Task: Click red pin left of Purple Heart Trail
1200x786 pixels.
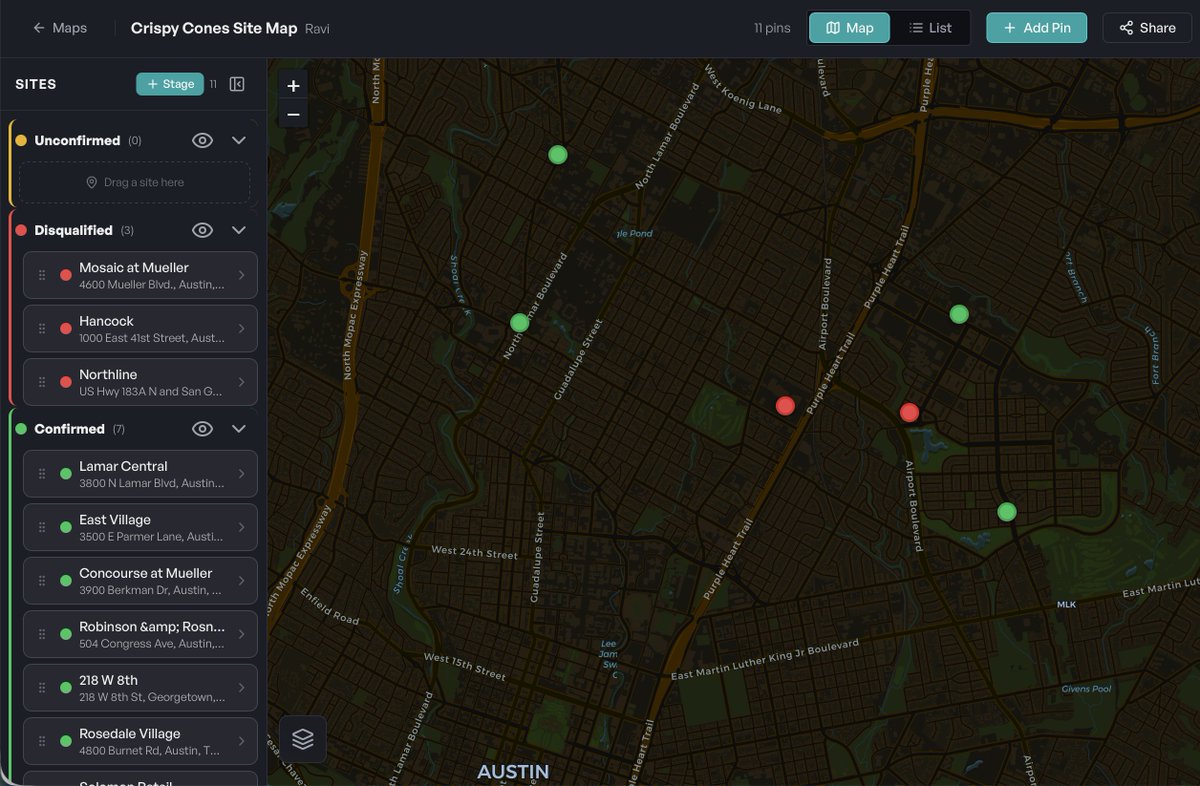Action: (785, 406)
